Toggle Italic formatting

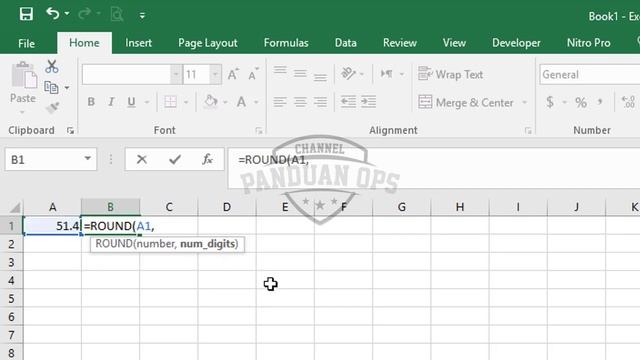coord(111,102)
